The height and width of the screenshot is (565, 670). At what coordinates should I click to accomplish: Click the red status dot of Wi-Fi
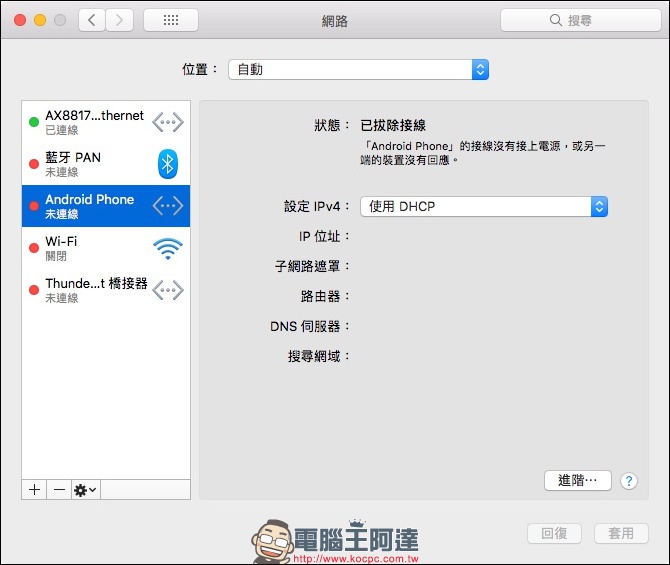tap(34, 248)
